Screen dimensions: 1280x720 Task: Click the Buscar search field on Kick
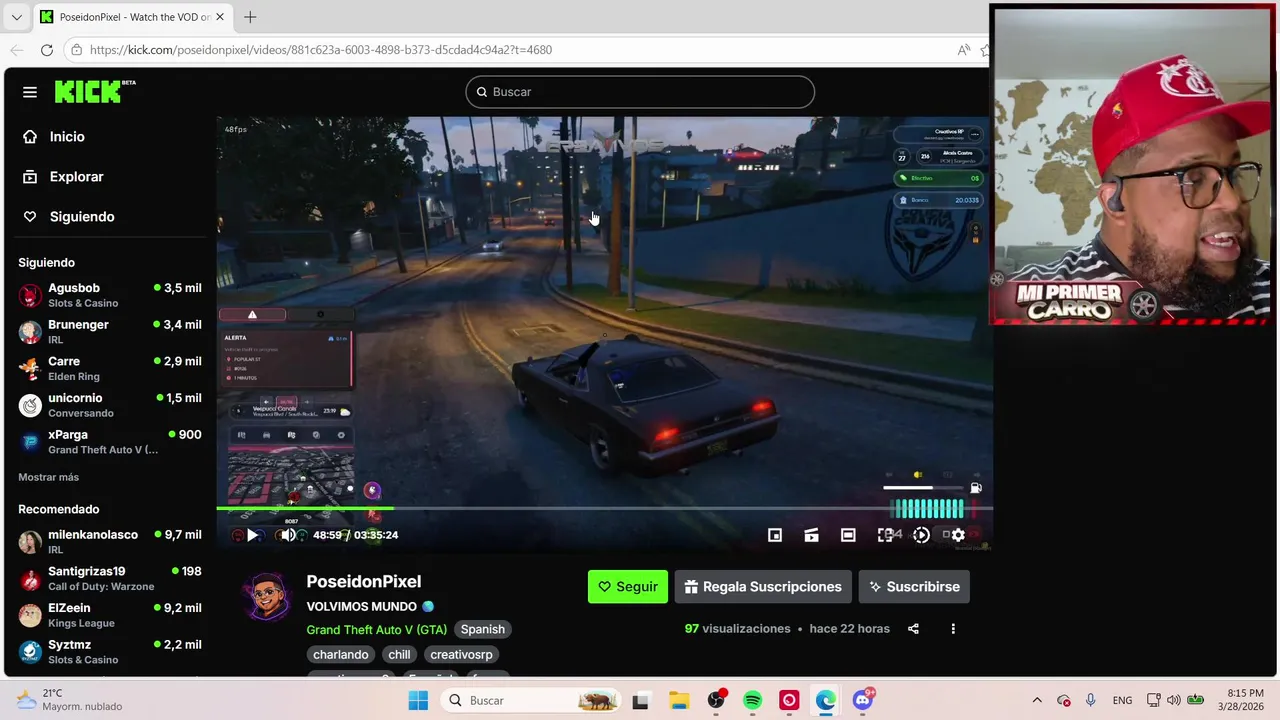(640, 92)
